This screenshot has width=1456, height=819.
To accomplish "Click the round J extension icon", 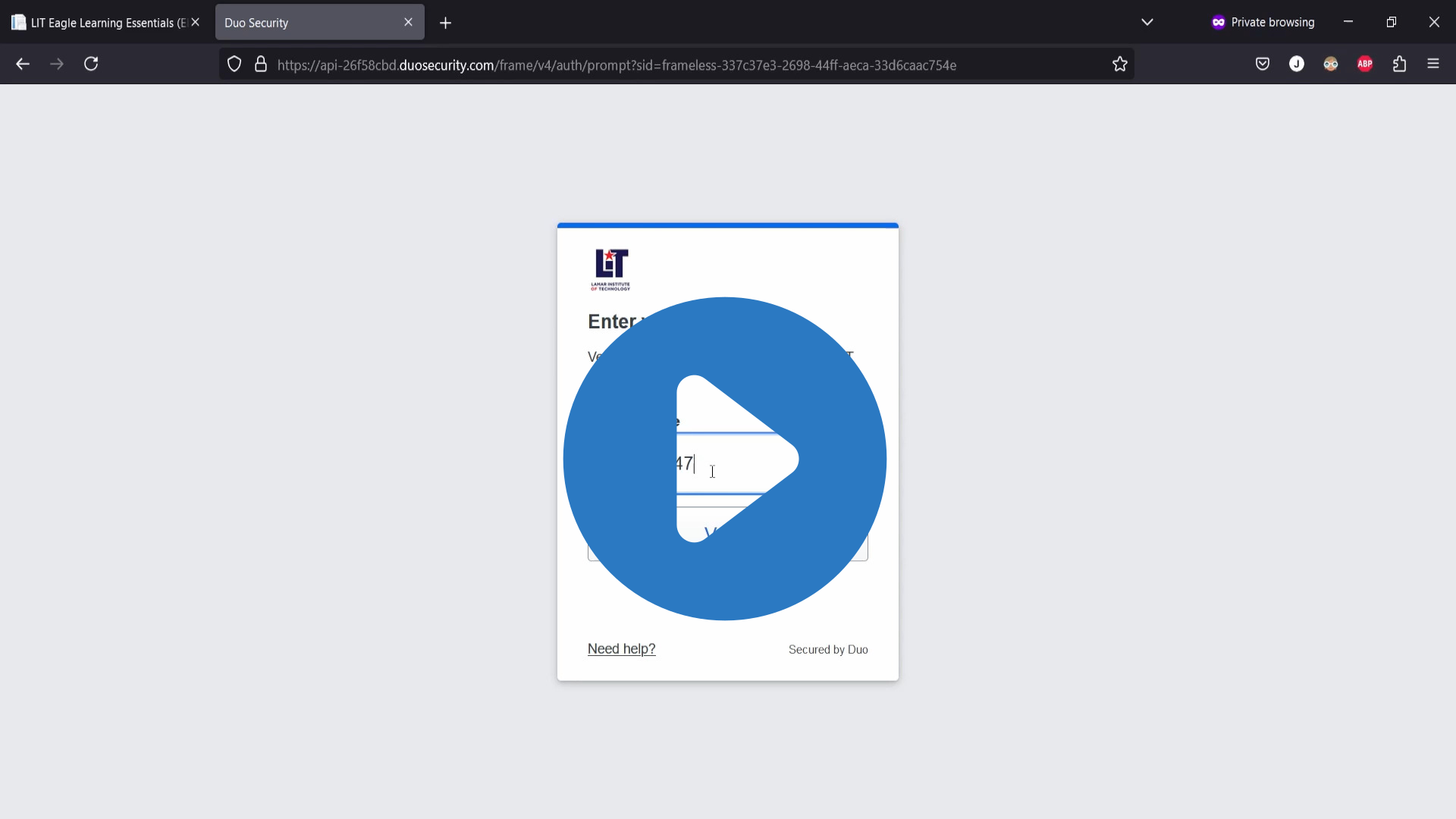I will coord(1297,64).
